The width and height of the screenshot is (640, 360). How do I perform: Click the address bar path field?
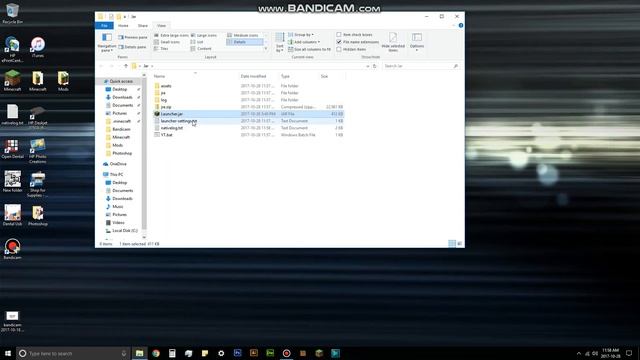click(250, 66)
